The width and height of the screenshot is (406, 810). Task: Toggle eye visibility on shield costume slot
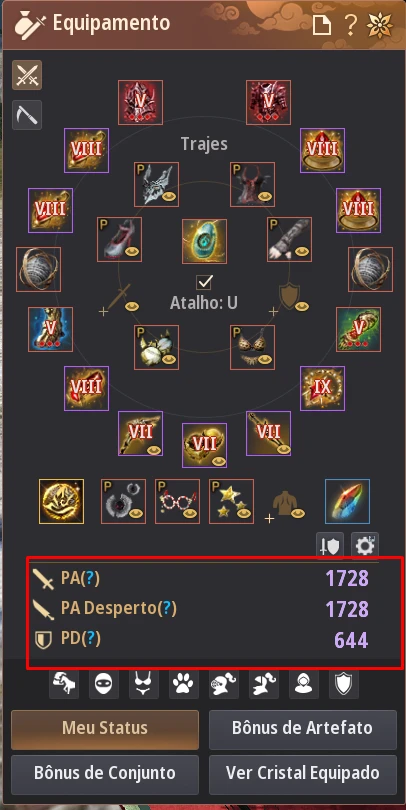click(302, 306)
